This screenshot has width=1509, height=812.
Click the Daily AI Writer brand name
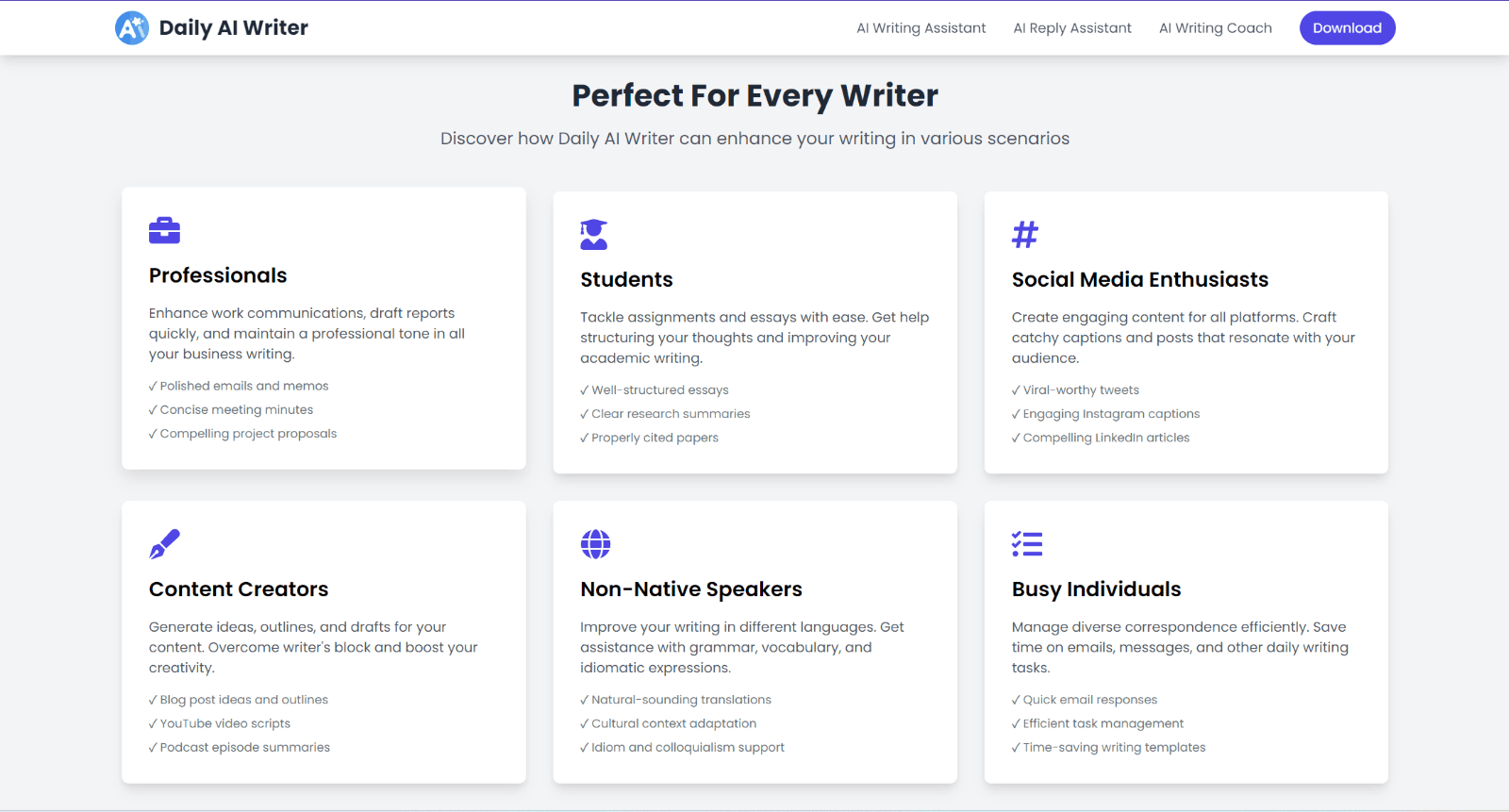tap(234, 28)
